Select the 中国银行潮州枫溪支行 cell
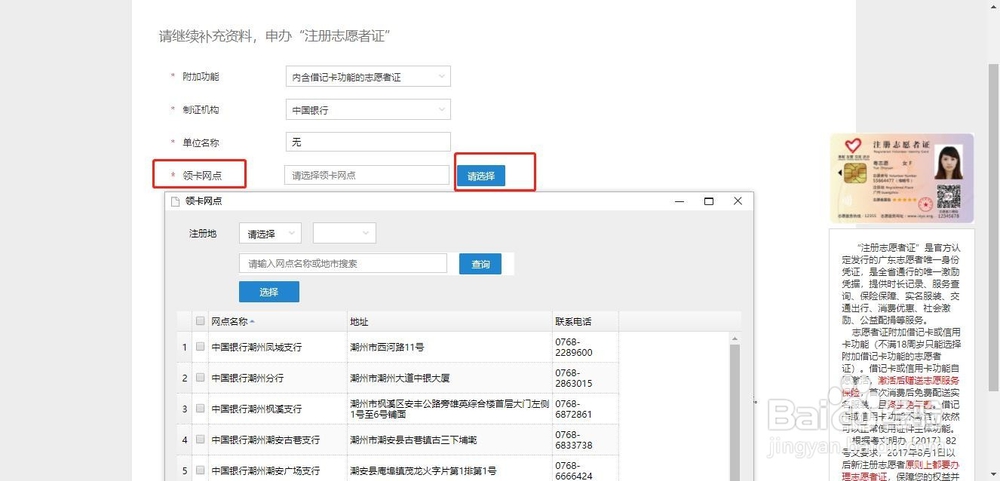 pyautogui.click(x=277, y=409)
